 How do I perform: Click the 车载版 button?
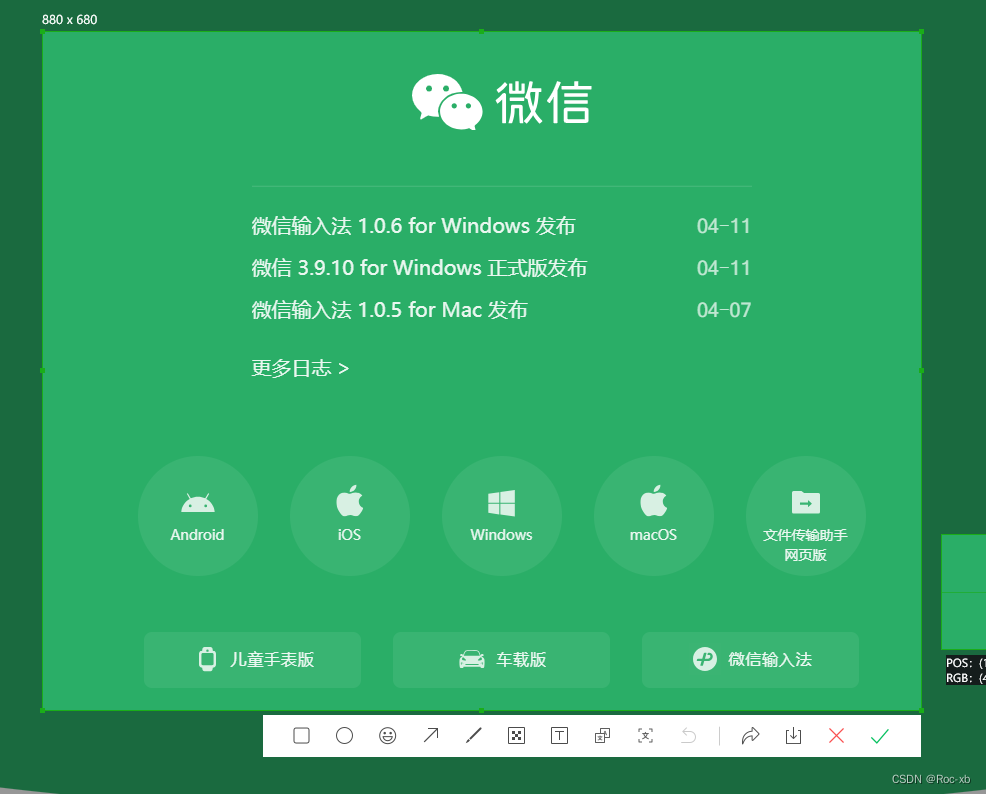click(x=501, y=659)
